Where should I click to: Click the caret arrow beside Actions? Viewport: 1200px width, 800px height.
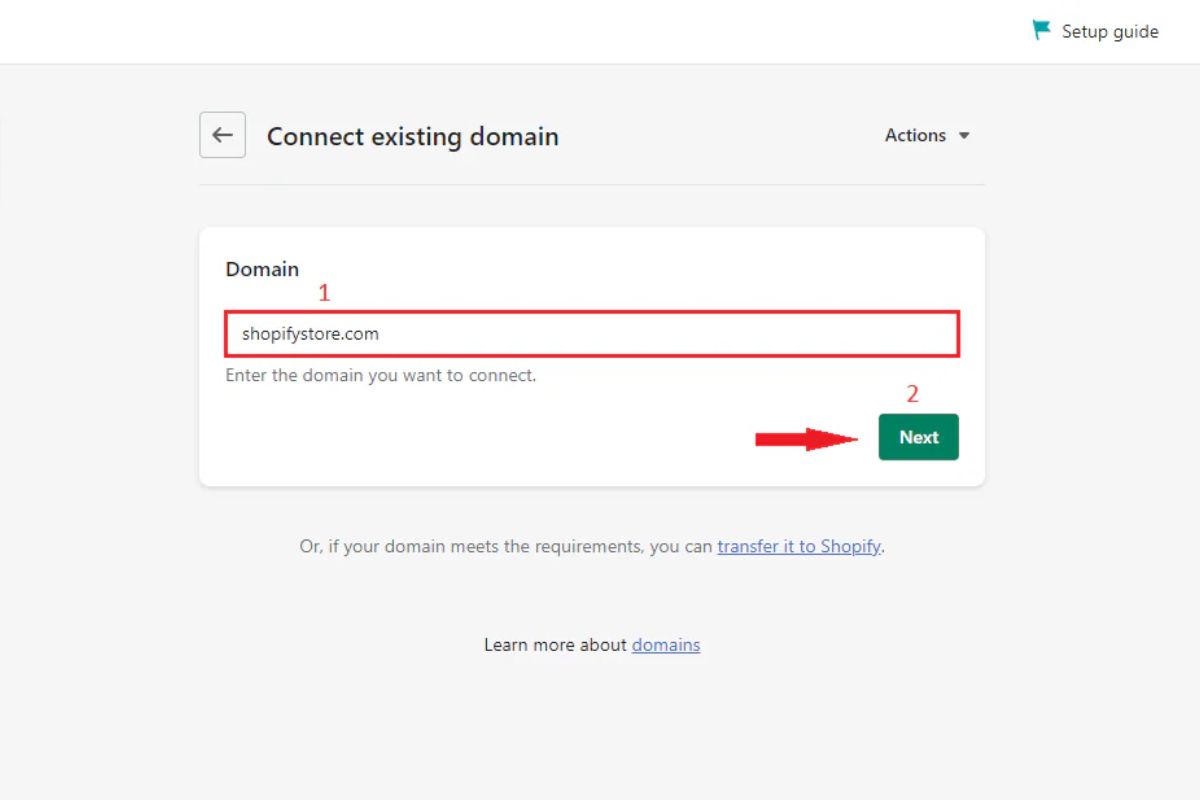coord(964,136)
